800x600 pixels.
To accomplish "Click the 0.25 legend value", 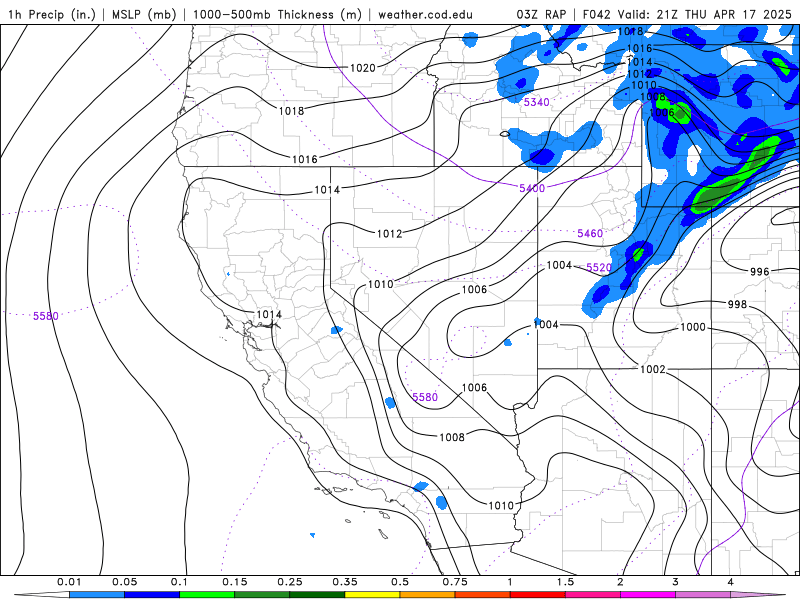I will [x=290, y=582].
